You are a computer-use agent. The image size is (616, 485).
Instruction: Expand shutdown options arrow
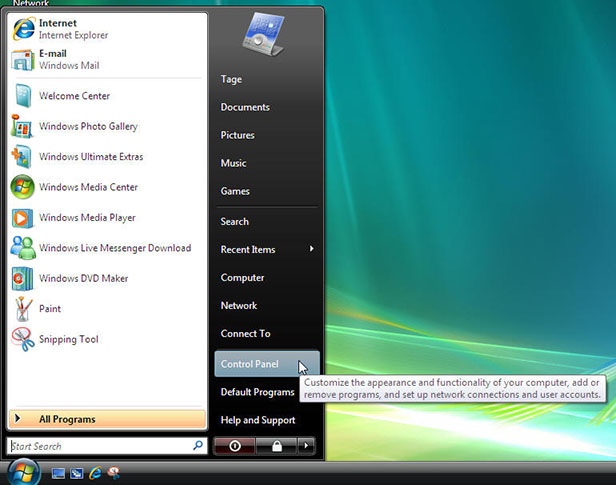click(306, 446)
